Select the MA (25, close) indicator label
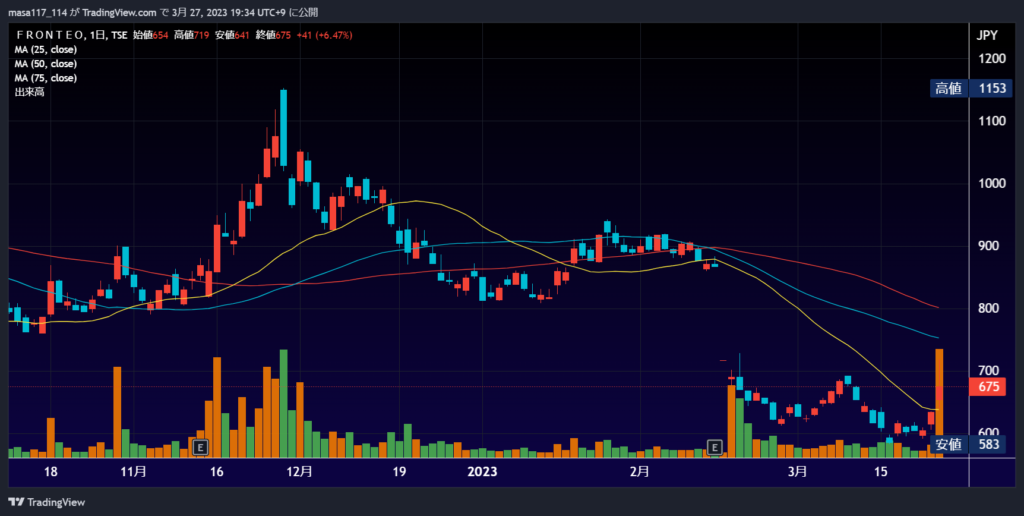1024x516 pixels. [46, 50]
